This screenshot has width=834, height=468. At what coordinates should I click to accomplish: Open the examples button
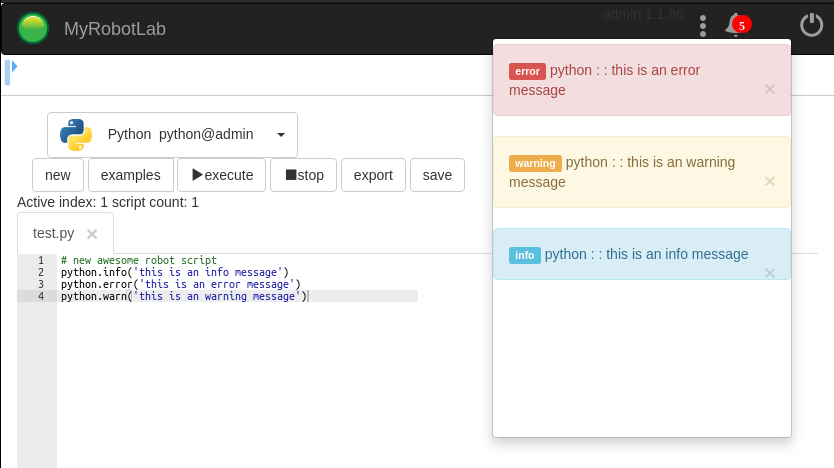click(131, 175)
